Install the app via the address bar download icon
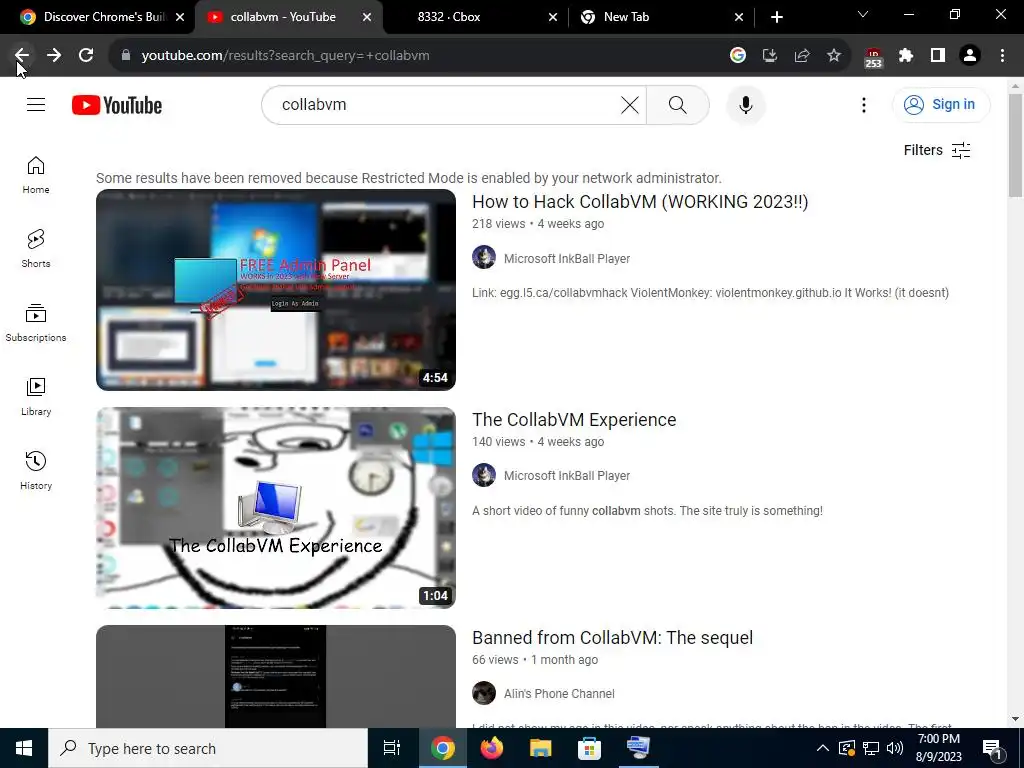 [770, 56]
